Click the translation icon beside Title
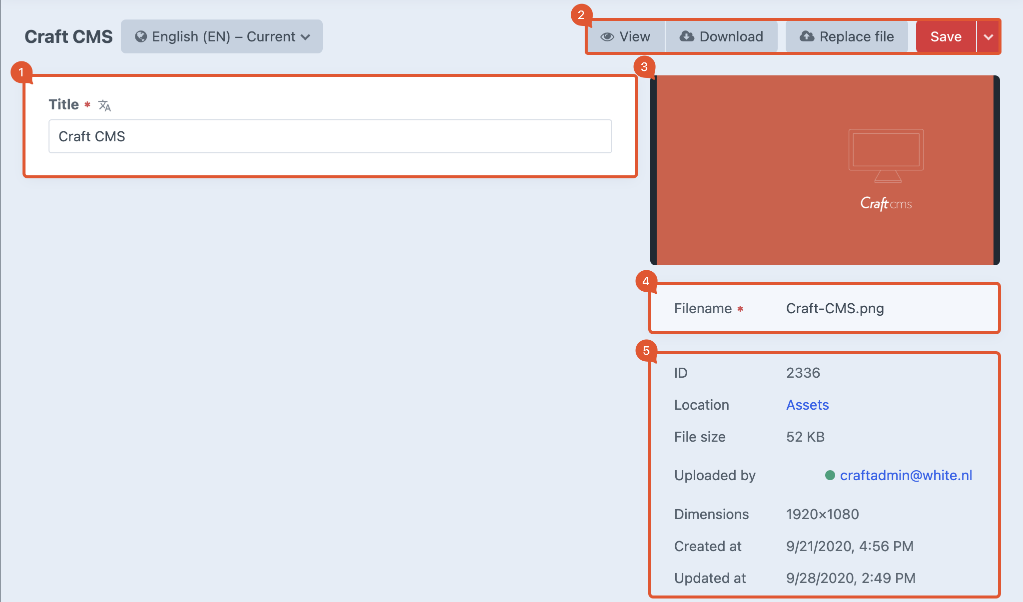 [105, 105]
